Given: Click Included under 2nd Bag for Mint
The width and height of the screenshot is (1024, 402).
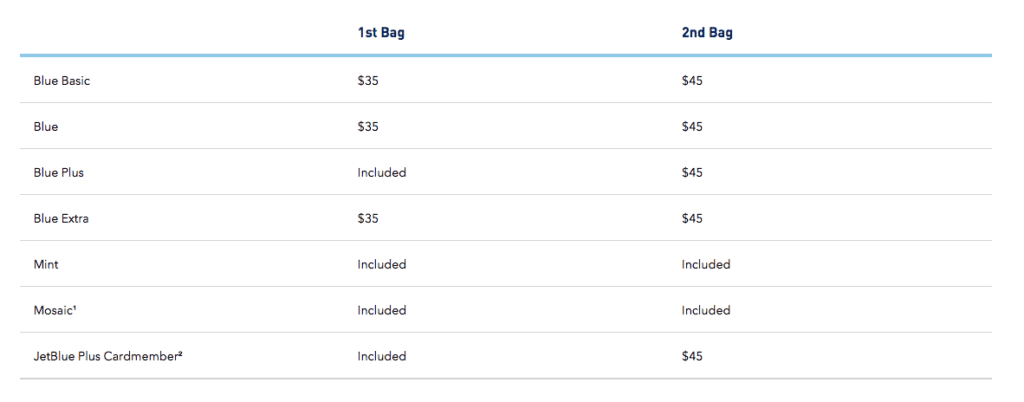Looking at the screenshot, I should pyautogui.click(x=706, y=265).
